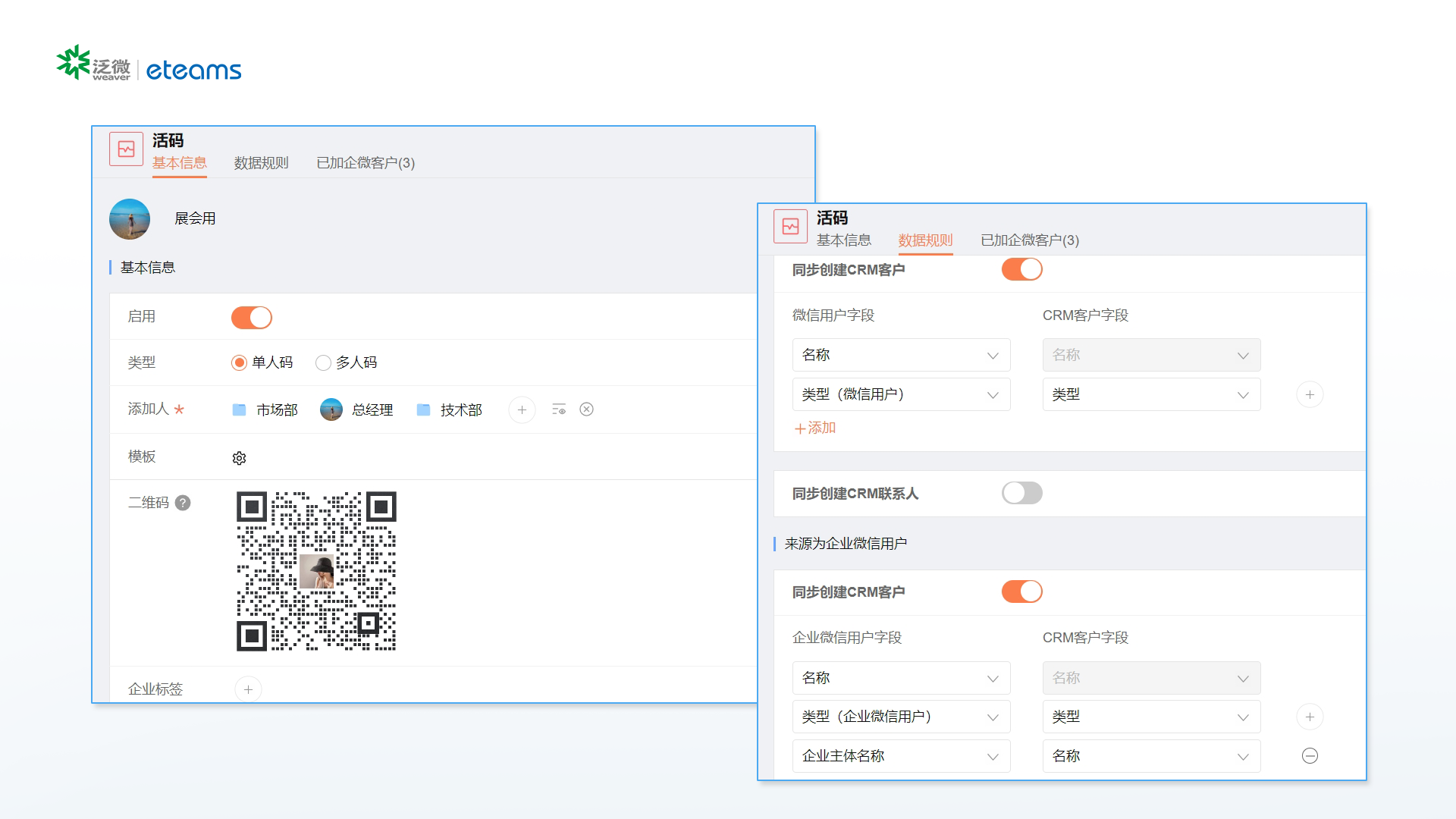Click the eteams logo
1456x819 pixels.
193,70
